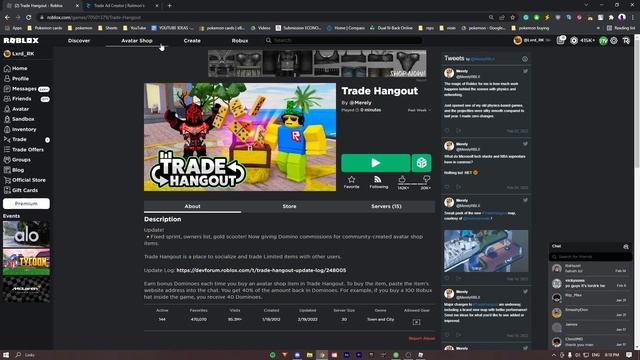Bookmark this page with star icon
The width and height of the screenshot is (640, 360).
pos(513,18)
